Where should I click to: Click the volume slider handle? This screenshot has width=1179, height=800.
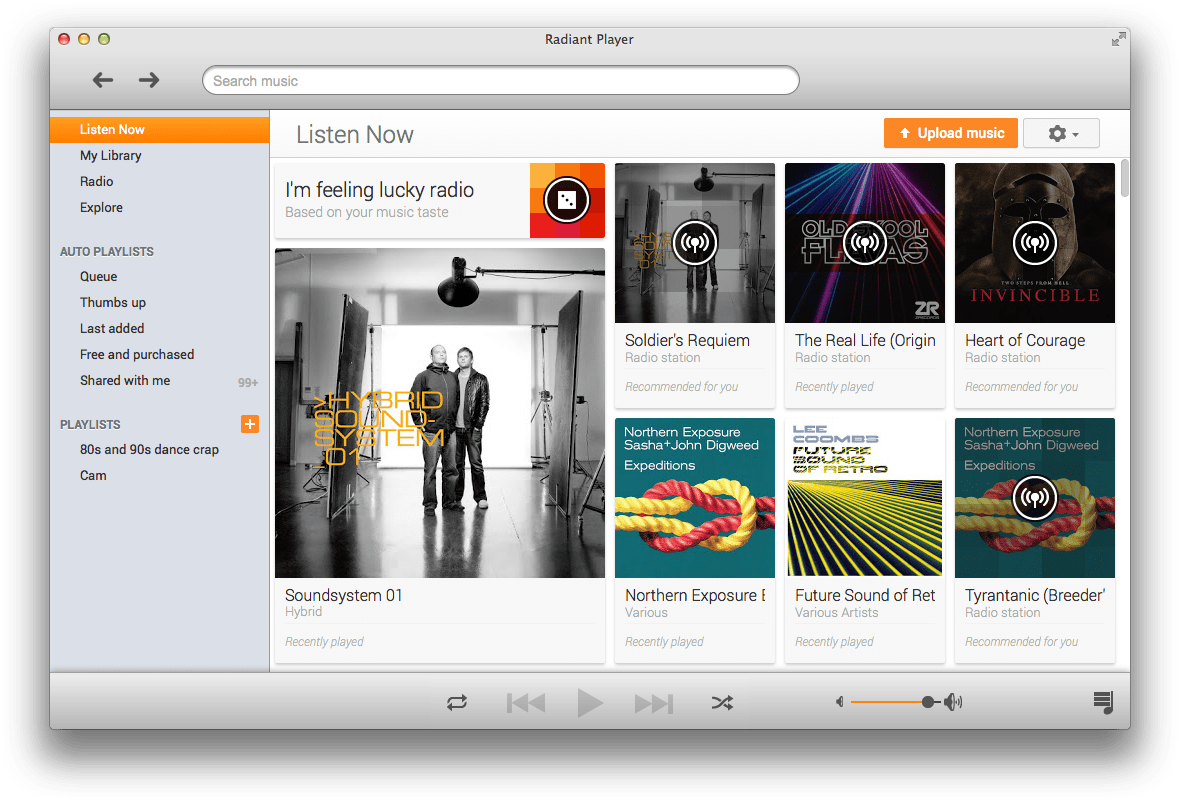click(928, 702)
